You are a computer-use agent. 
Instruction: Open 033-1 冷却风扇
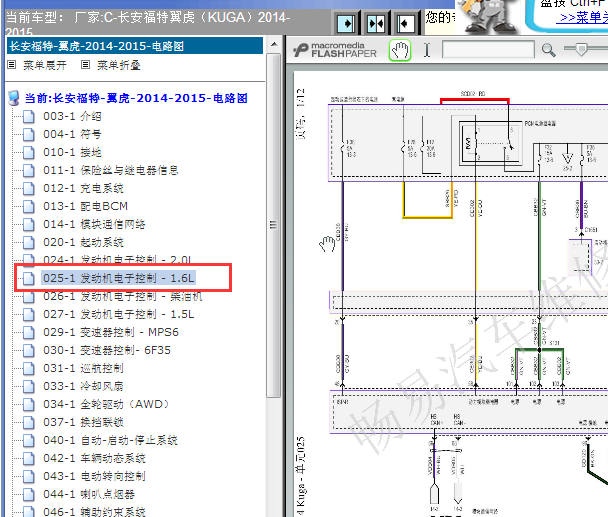83,386
